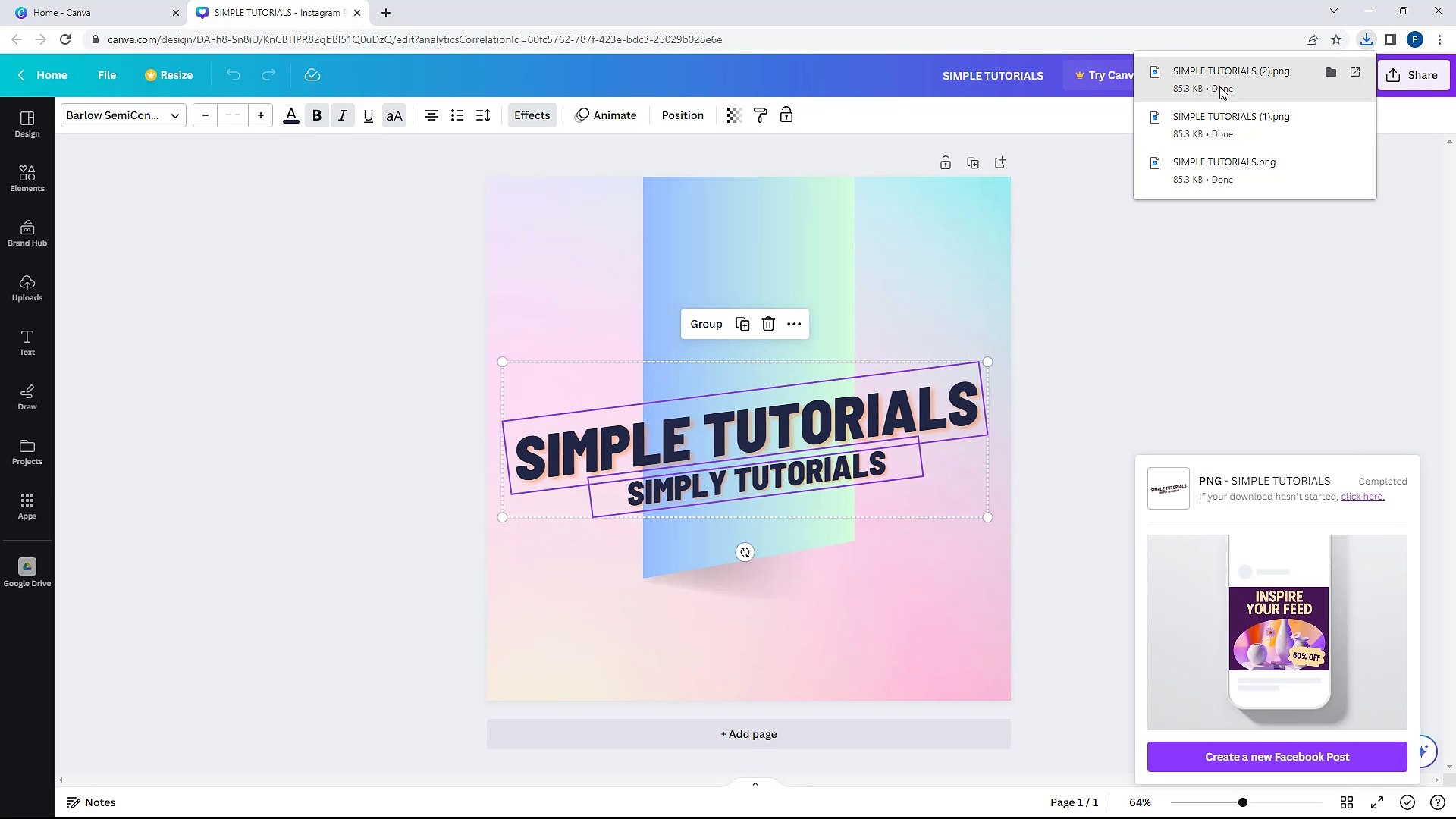
Task: Toggle the lock on the selected element
Action: 786,115
